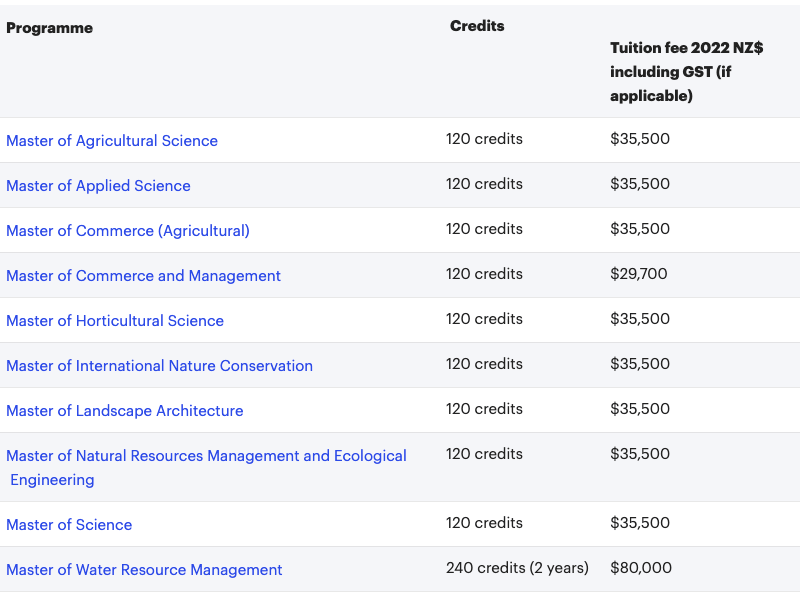This screenshot has width=808, height=598.
Task: Open the Master of Horticultural Science link
Action: coord(115,321)
